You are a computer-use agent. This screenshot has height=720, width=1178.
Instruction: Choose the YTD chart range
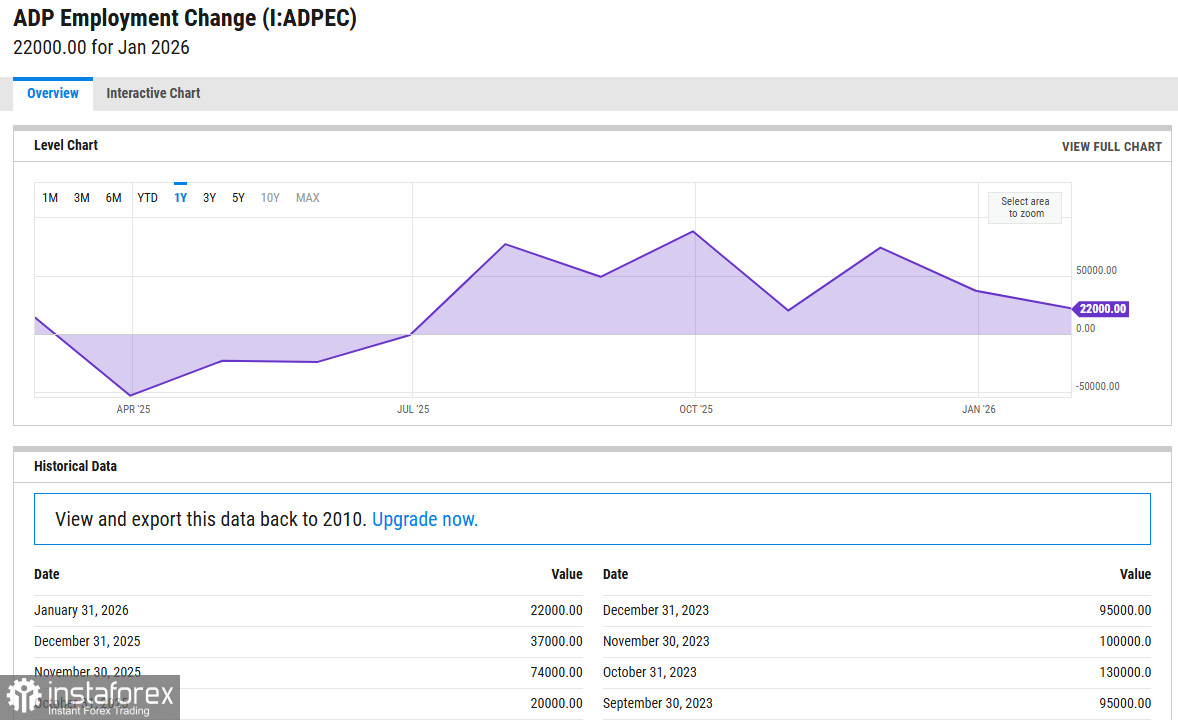pos(147,198)
